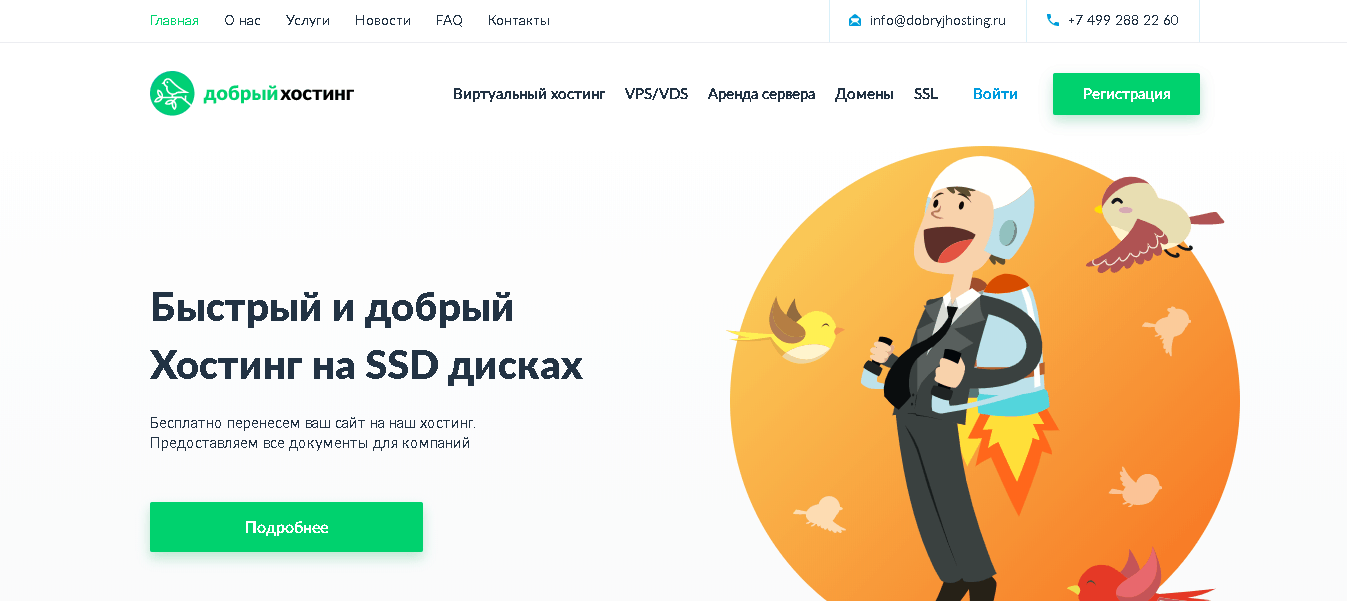Select the VPS/VDS navigation link

[x=656, y=94]
